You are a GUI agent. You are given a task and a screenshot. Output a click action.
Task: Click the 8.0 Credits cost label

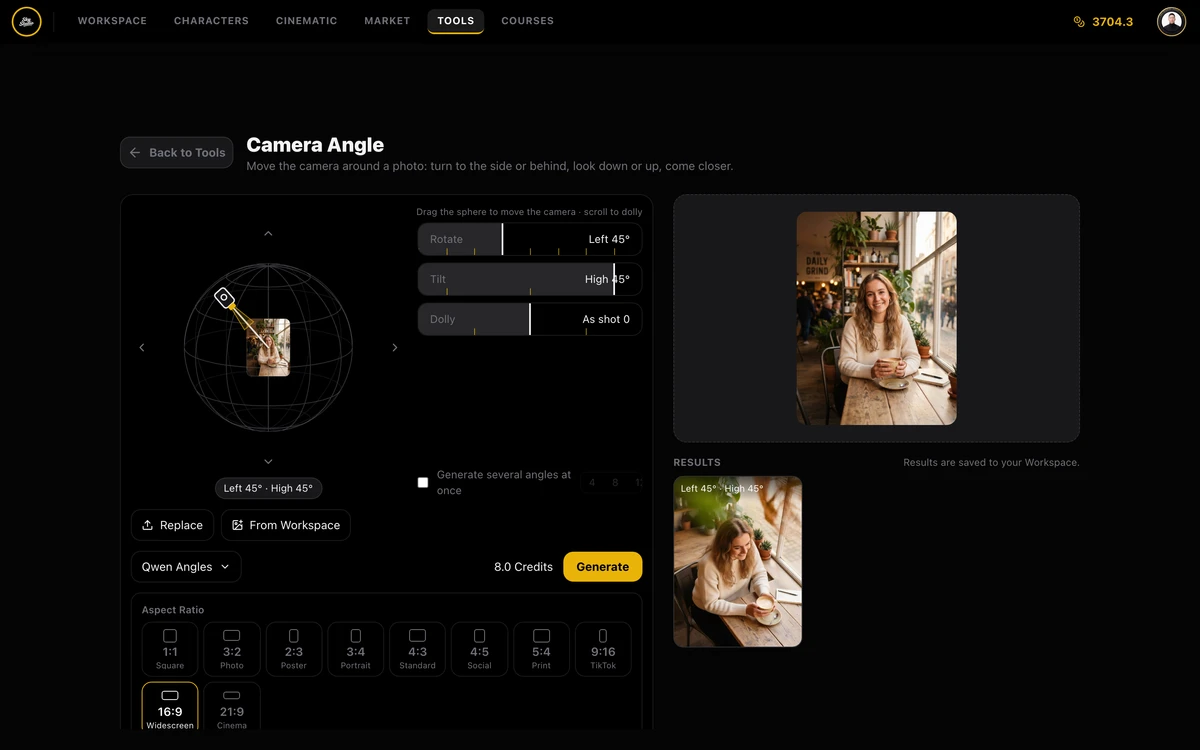[523, 567]
